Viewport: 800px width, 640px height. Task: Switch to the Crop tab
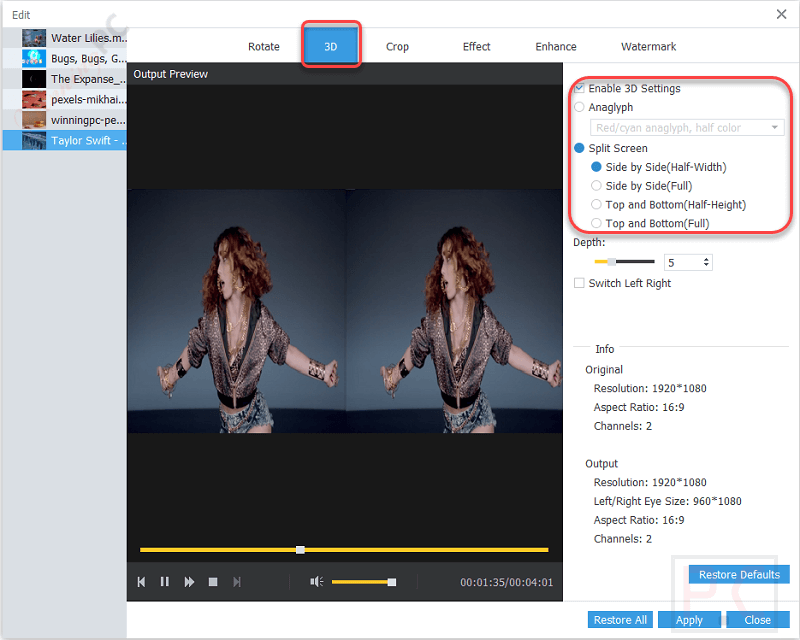[397, 46]
